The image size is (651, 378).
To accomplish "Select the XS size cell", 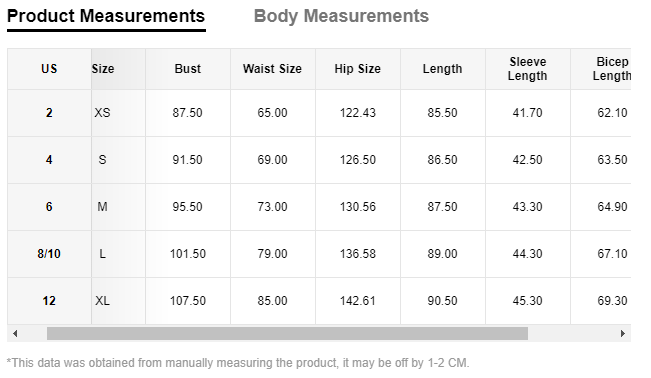I will click(x=102, y=113).
